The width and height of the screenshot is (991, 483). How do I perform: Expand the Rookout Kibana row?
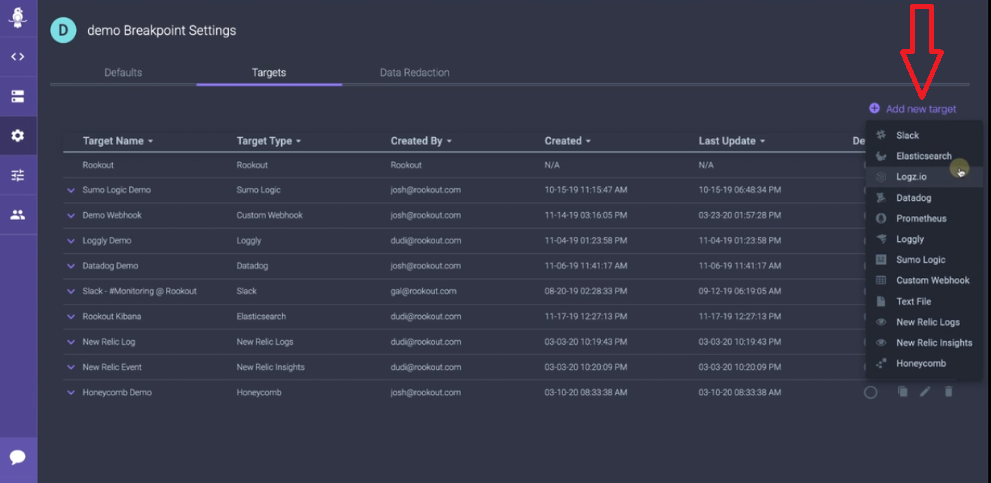click(x=71, y=317)
